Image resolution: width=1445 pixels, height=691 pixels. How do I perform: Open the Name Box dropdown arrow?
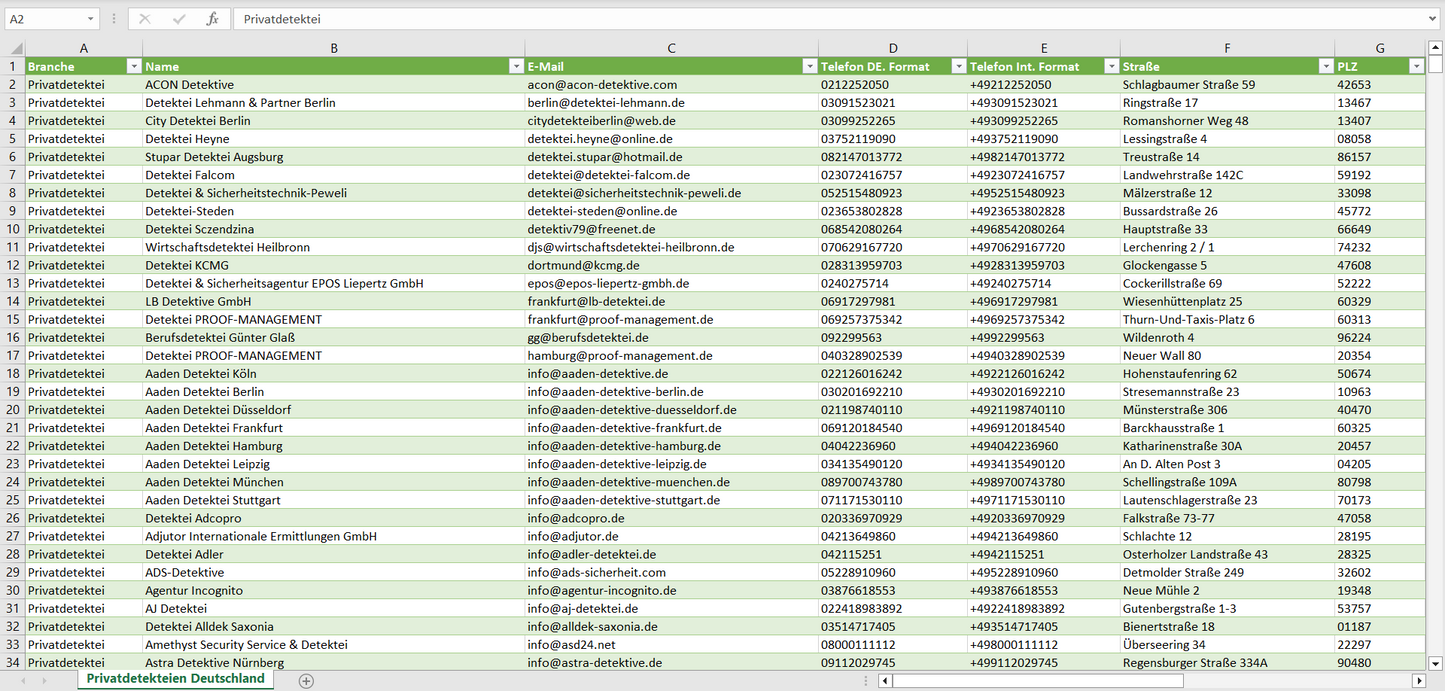click(90, 19)
